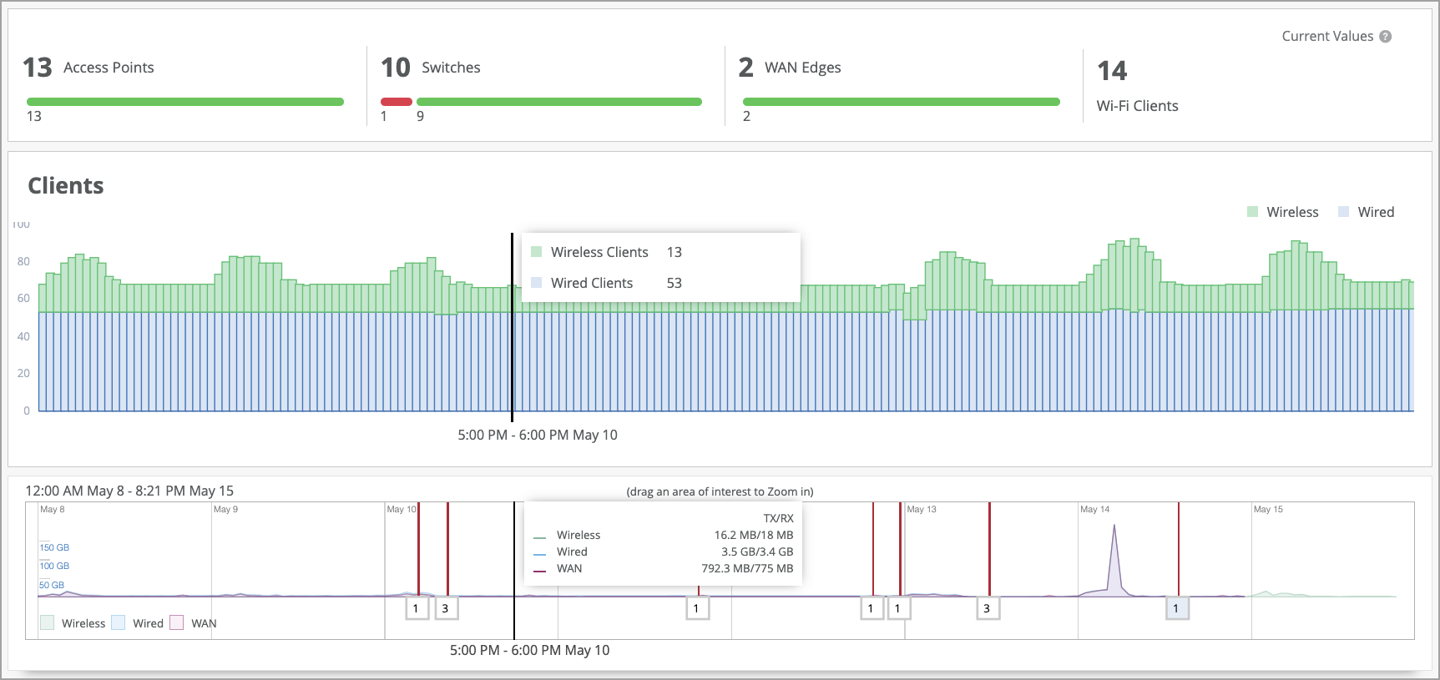The height and width of the screenshot is (680, 1440).
Task: Click the red disconnected switches bar
Action: (396, 101)
